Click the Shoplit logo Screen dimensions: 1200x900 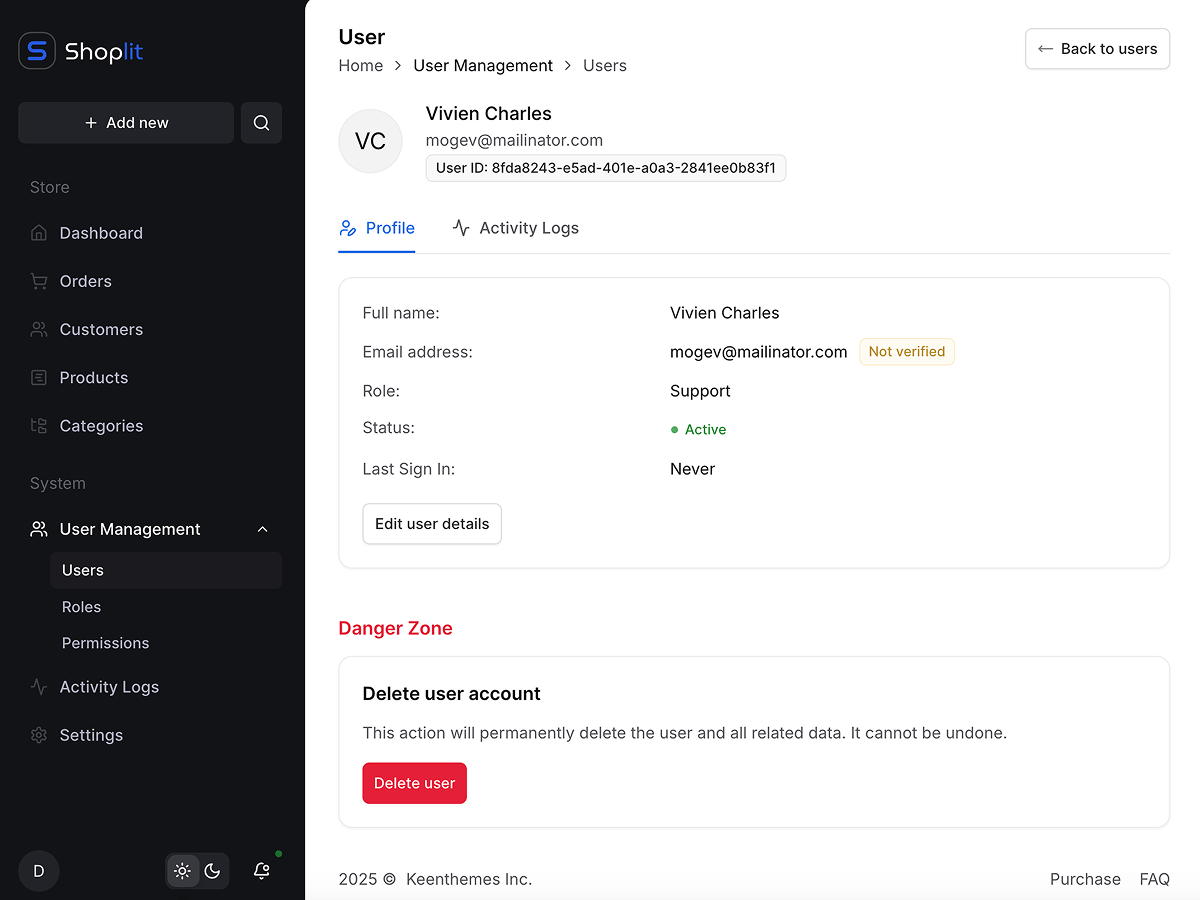point(80,51)
